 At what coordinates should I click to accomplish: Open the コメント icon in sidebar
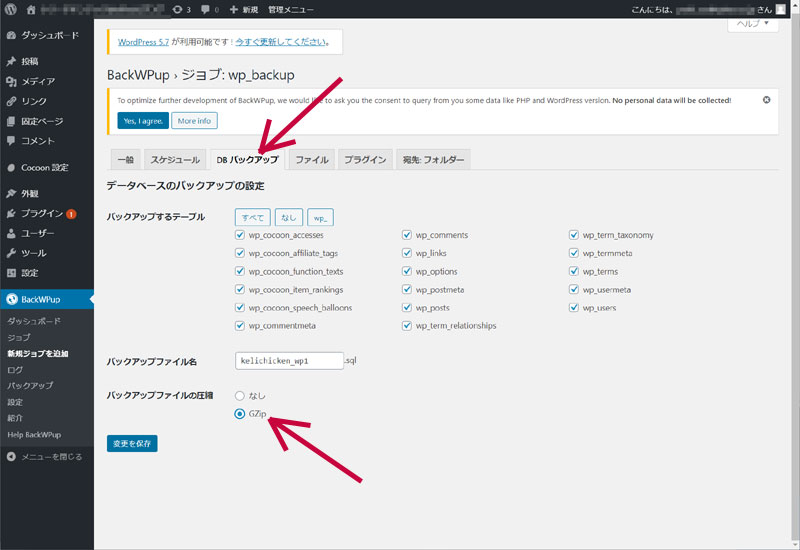11,141
